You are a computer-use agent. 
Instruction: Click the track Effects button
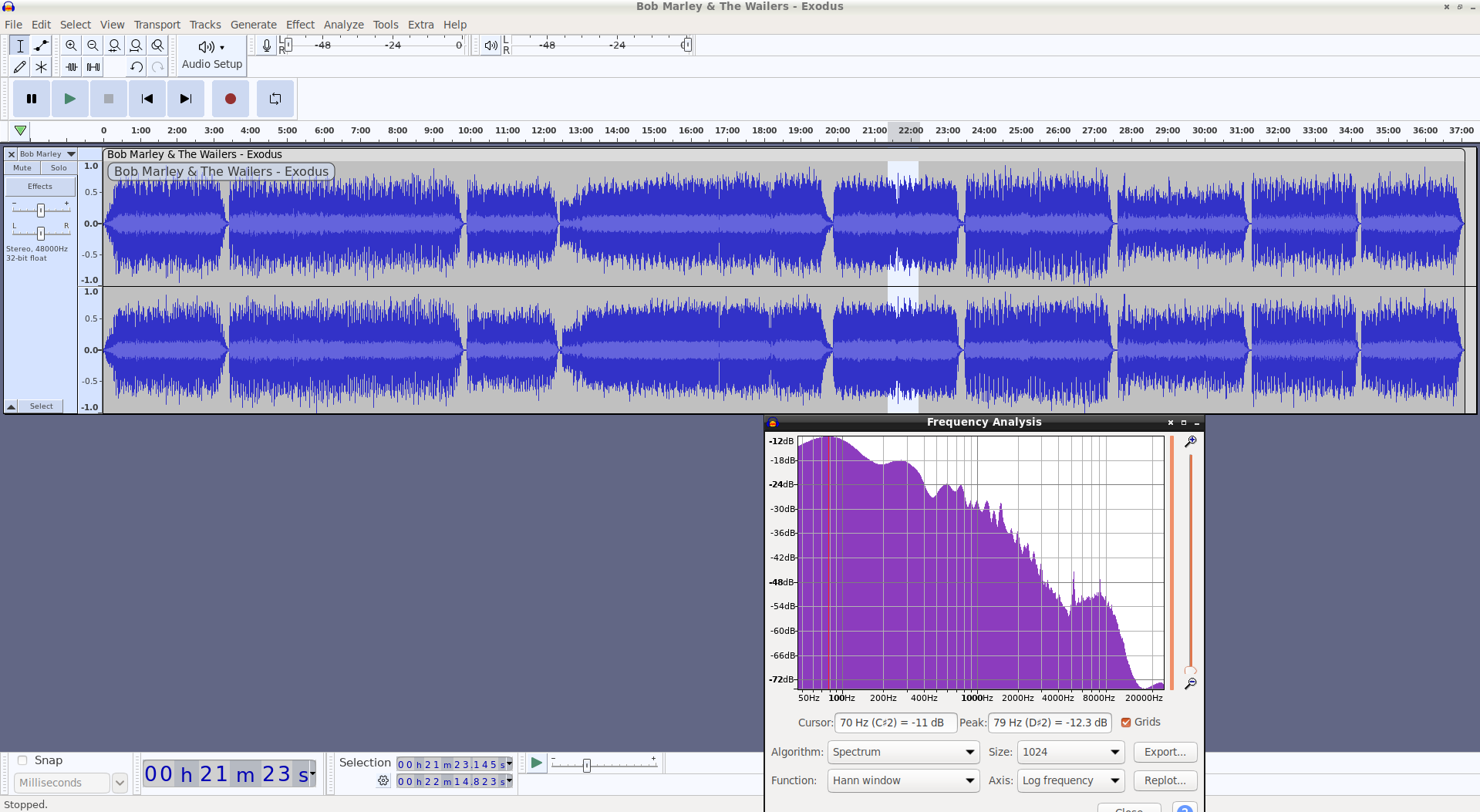(x=40, y=187)
